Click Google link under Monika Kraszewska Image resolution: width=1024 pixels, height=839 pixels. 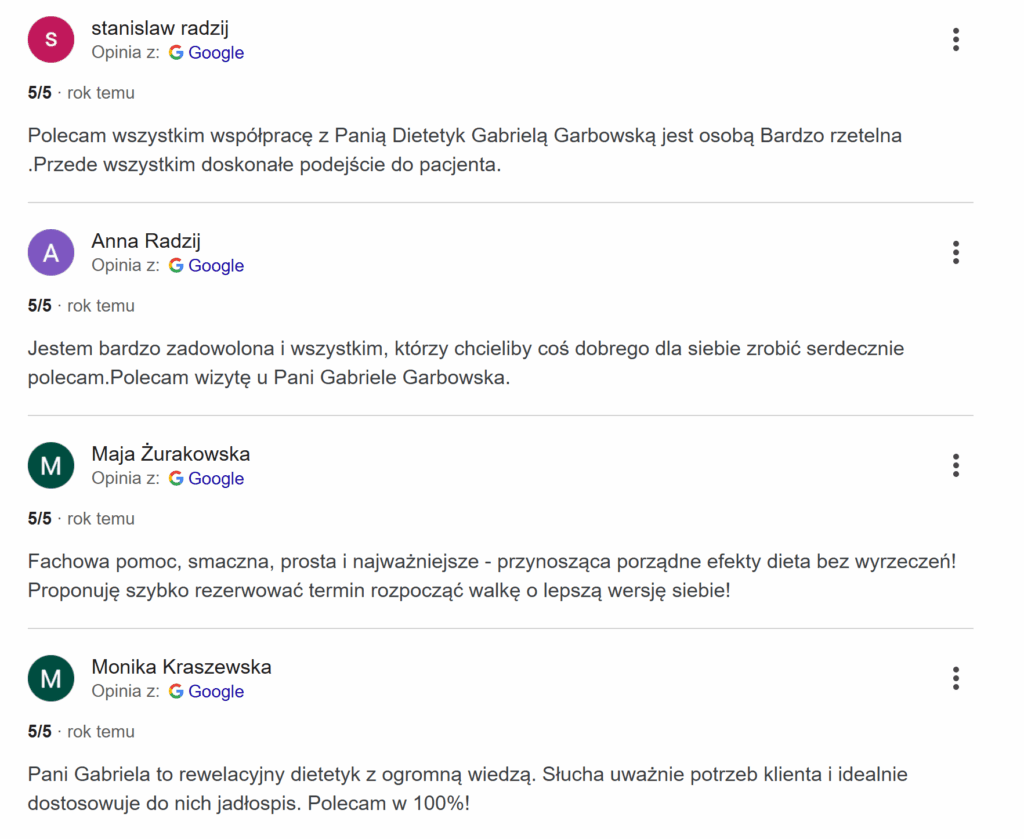(215, 692)
